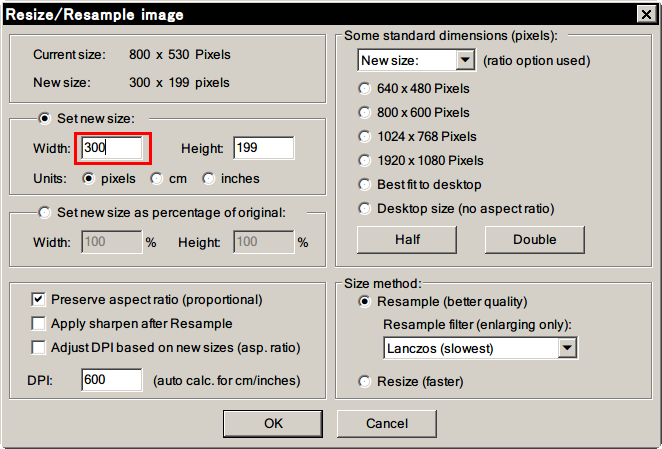Toggle Preserve aspect ratio checkbox
The width and height of the screenshot is (662, 449).
38,299
